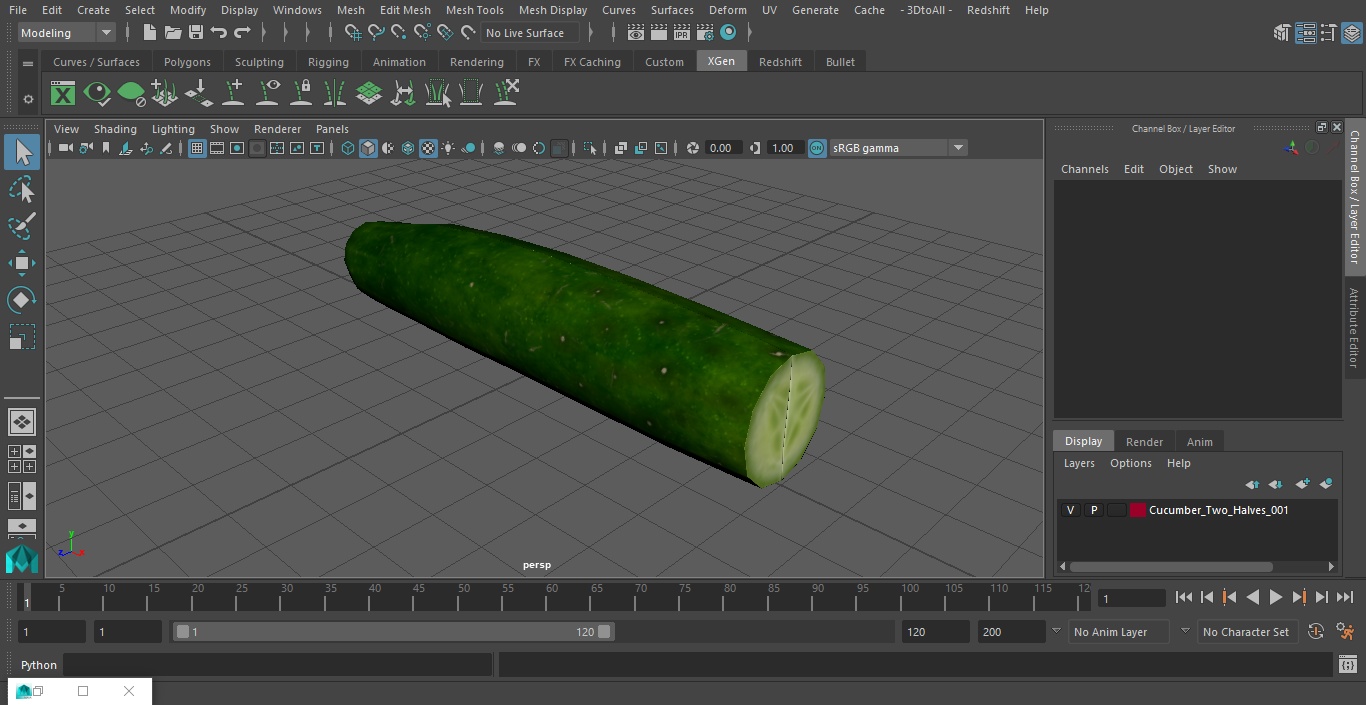Go to the end of playback range

click(x=1345, y=597)
